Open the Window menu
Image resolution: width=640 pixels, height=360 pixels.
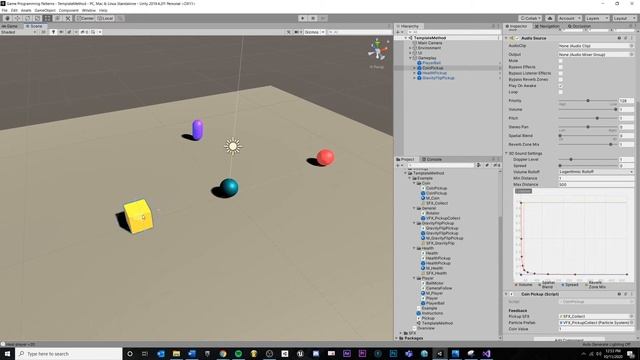[x=89, y=10]
